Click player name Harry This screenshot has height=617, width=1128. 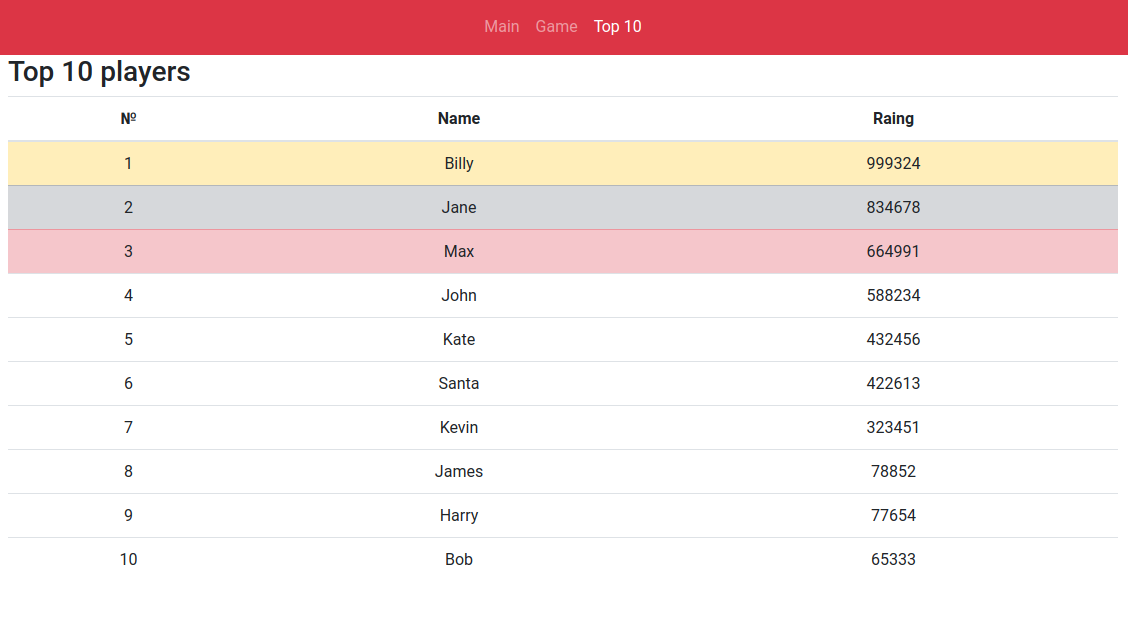coord(459,515)
